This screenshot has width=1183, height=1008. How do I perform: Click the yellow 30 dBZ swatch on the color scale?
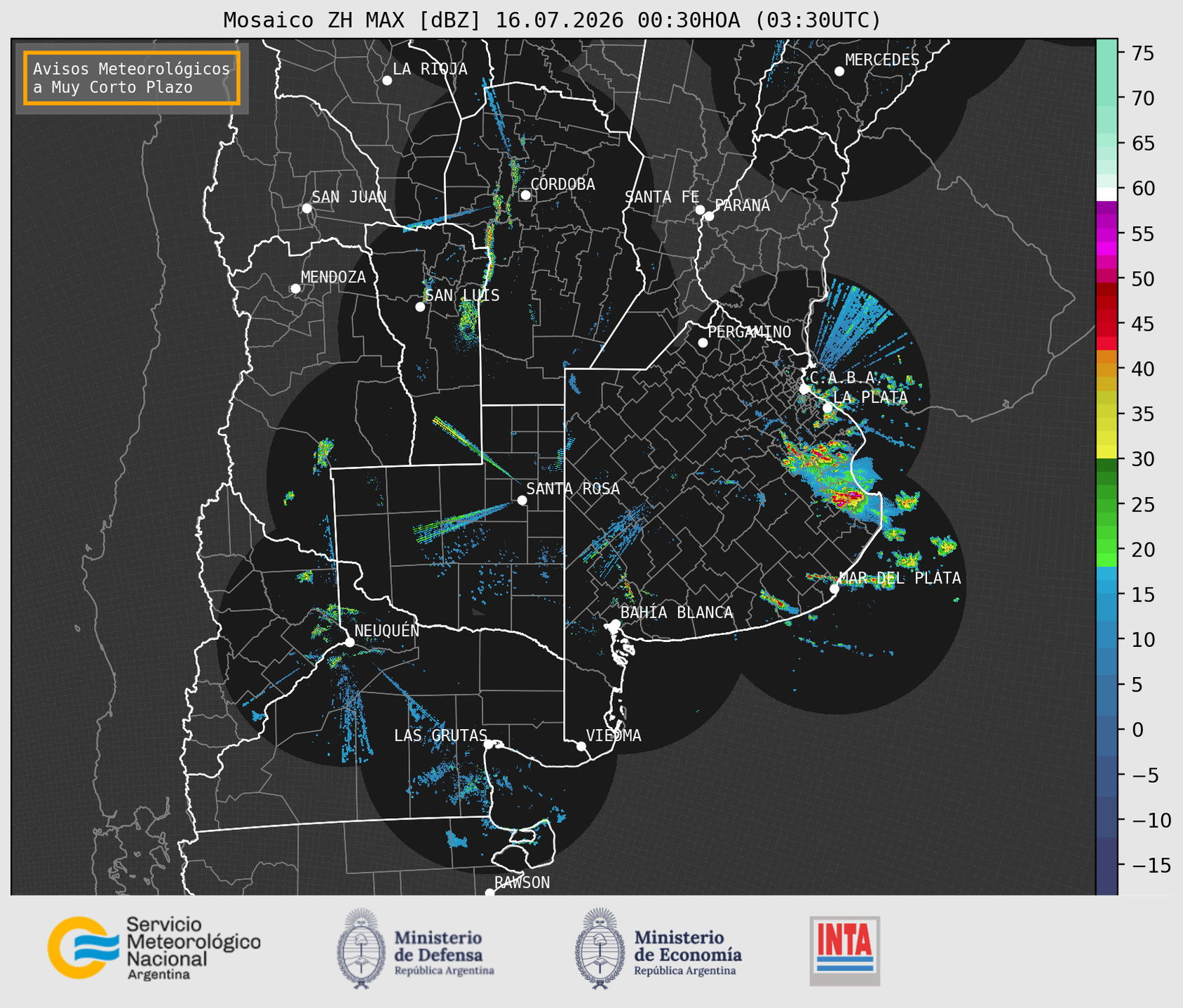1107,452
